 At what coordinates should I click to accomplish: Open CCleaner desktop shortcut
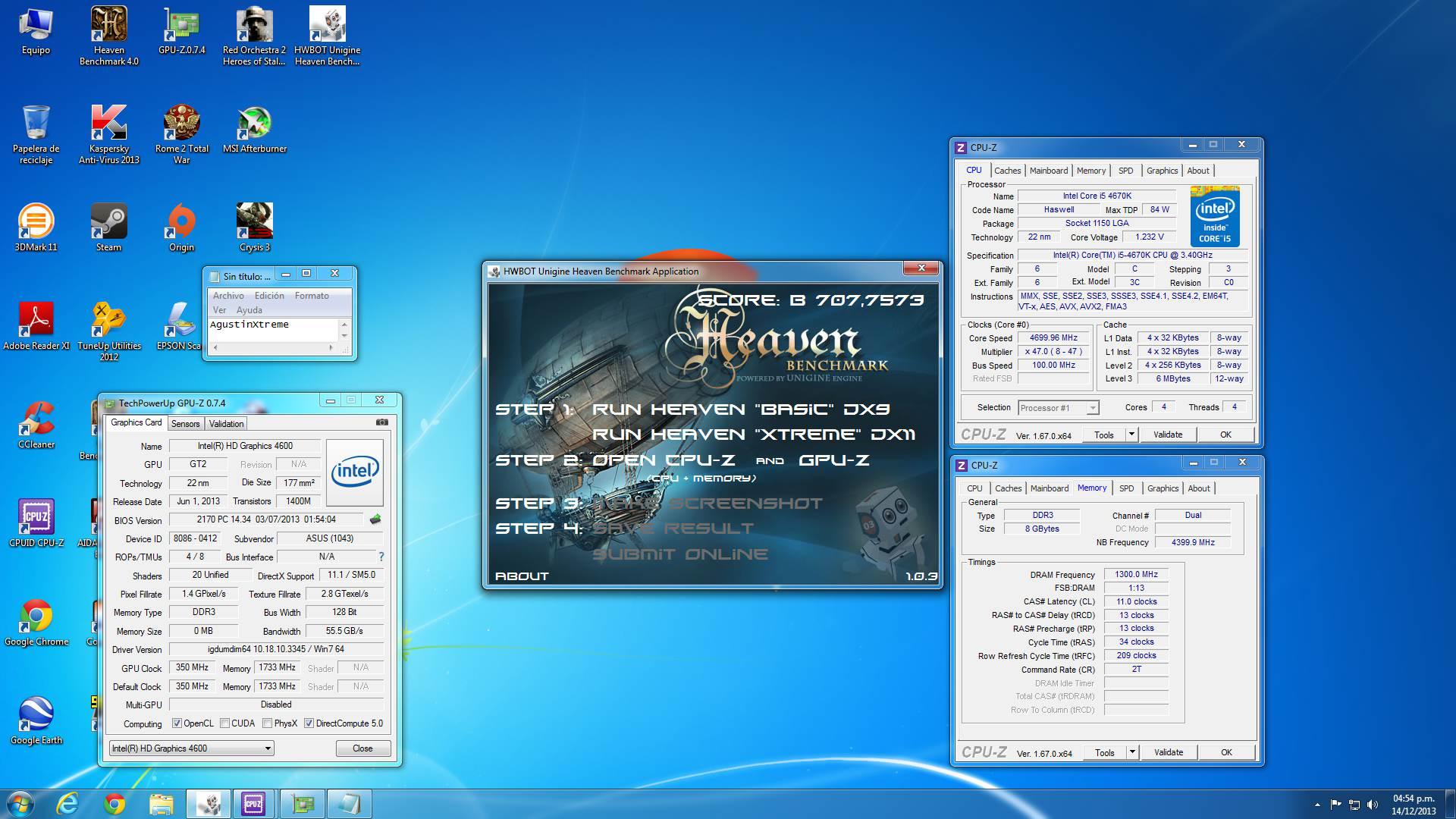tap(36, 425)
